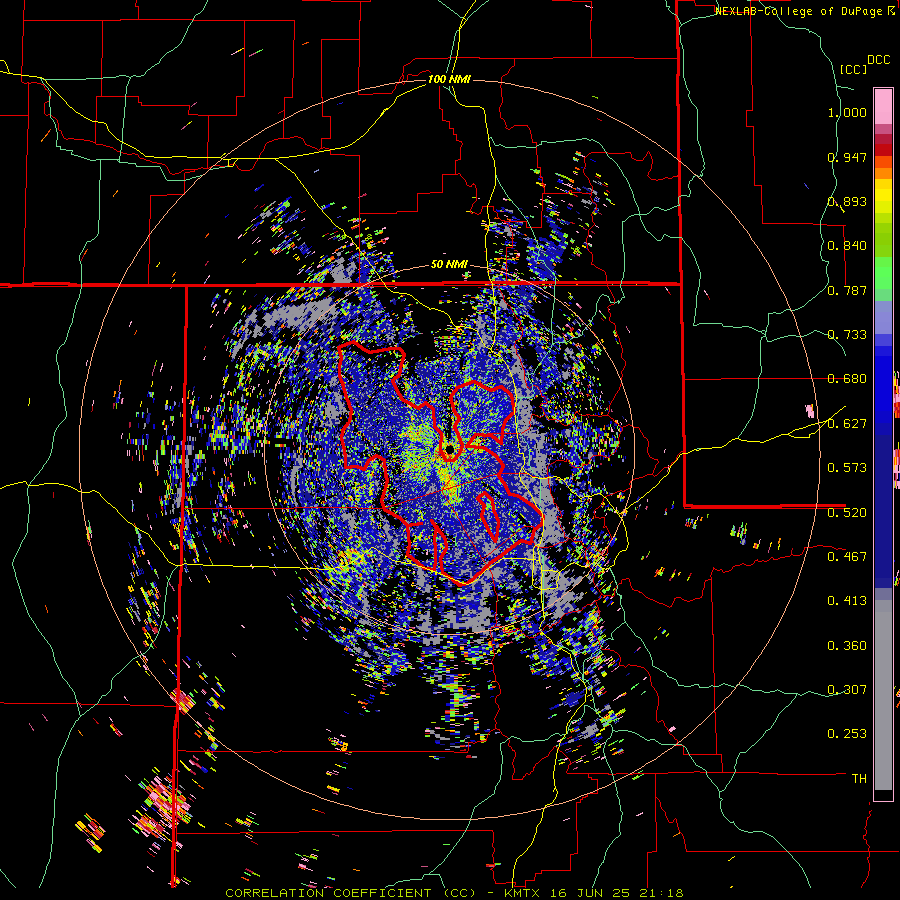Pick the periwinkle segment near 0.733

(883, 317)
